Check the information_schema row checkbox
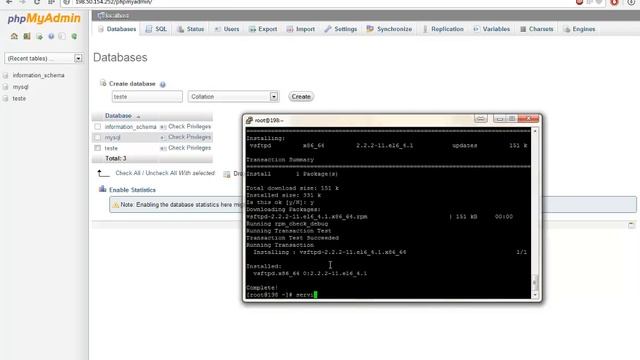 pos(98,127)
